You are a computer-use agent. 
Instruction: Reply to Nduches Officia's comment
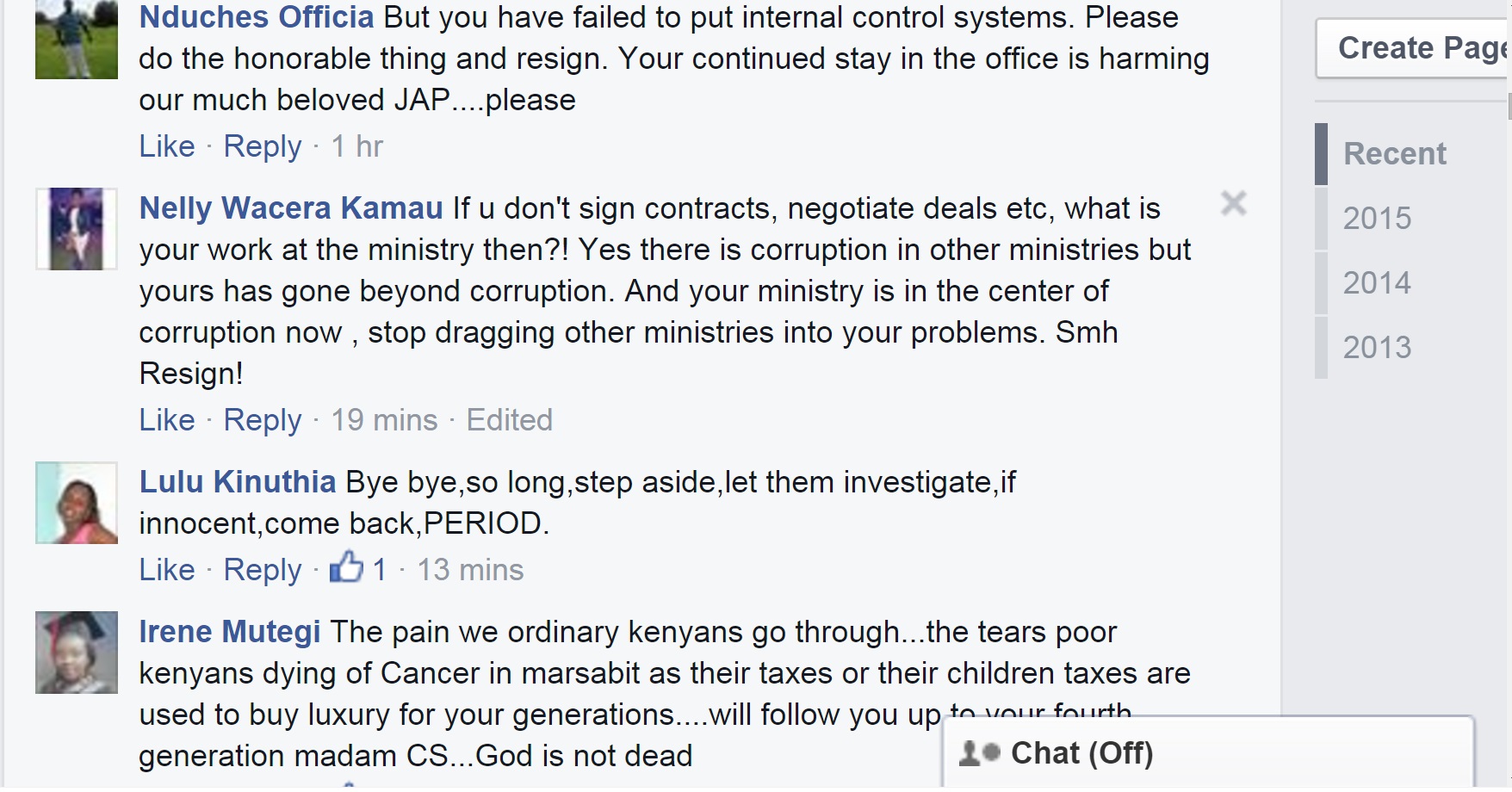pos(263,146)
